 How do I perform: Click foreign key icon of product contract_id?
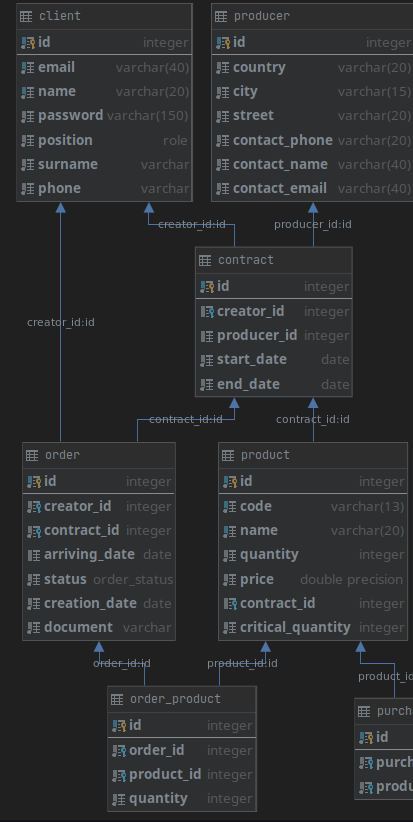pyautogui.click(x=230, y=604)
